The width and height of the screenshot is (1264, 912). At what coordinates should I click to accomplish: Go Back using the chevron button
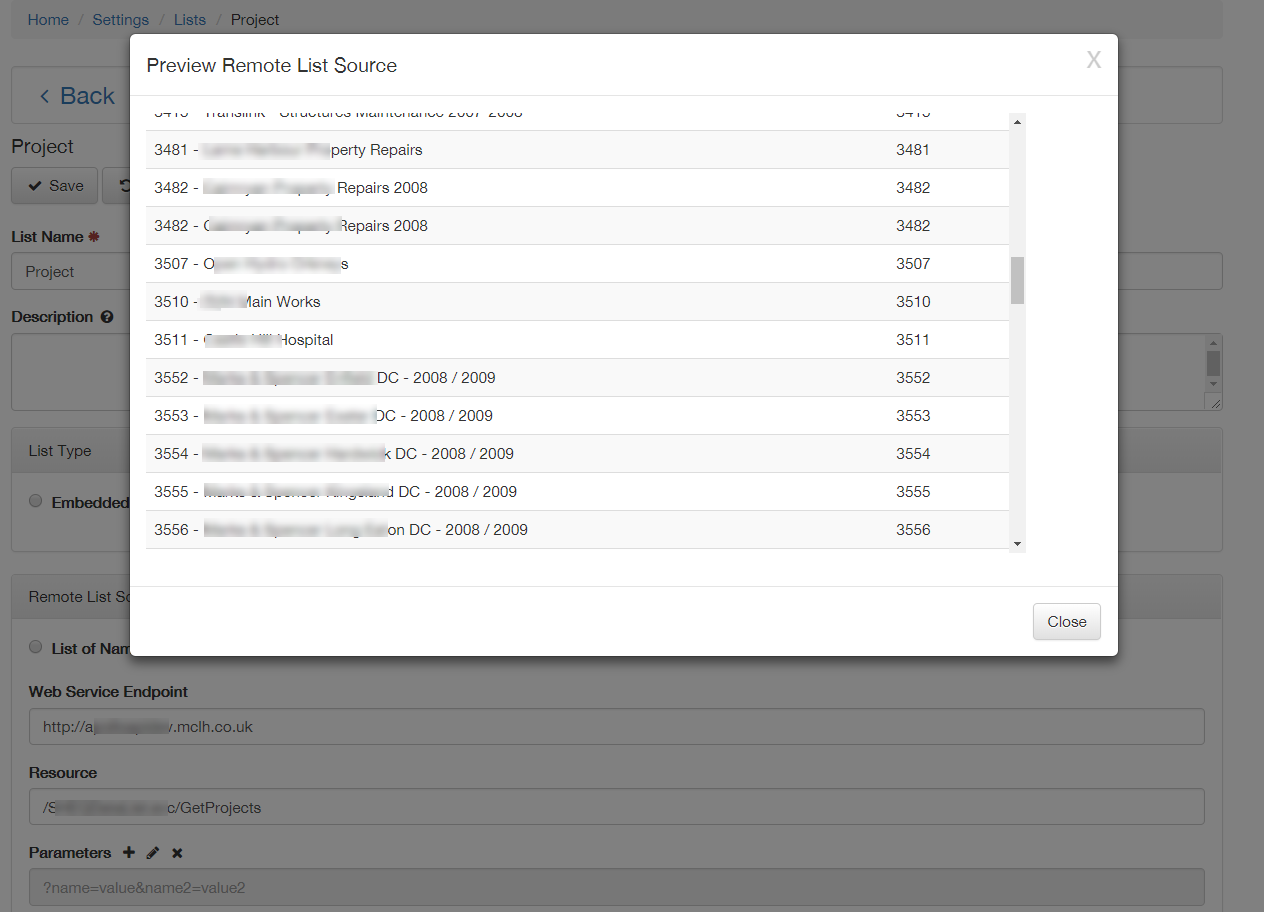pyautogui.click(x=76, y=96)
